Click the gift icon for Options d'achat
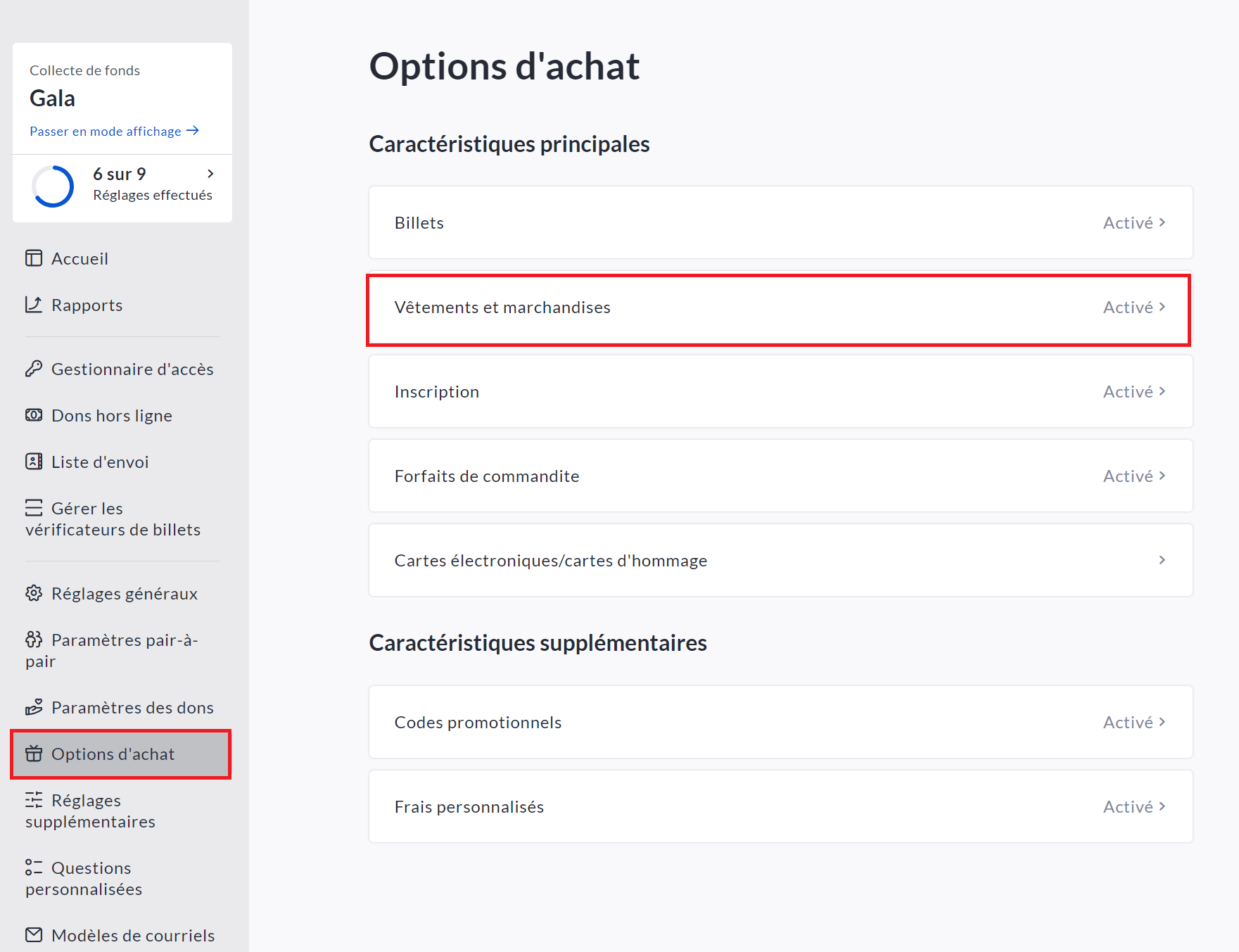 34,754
